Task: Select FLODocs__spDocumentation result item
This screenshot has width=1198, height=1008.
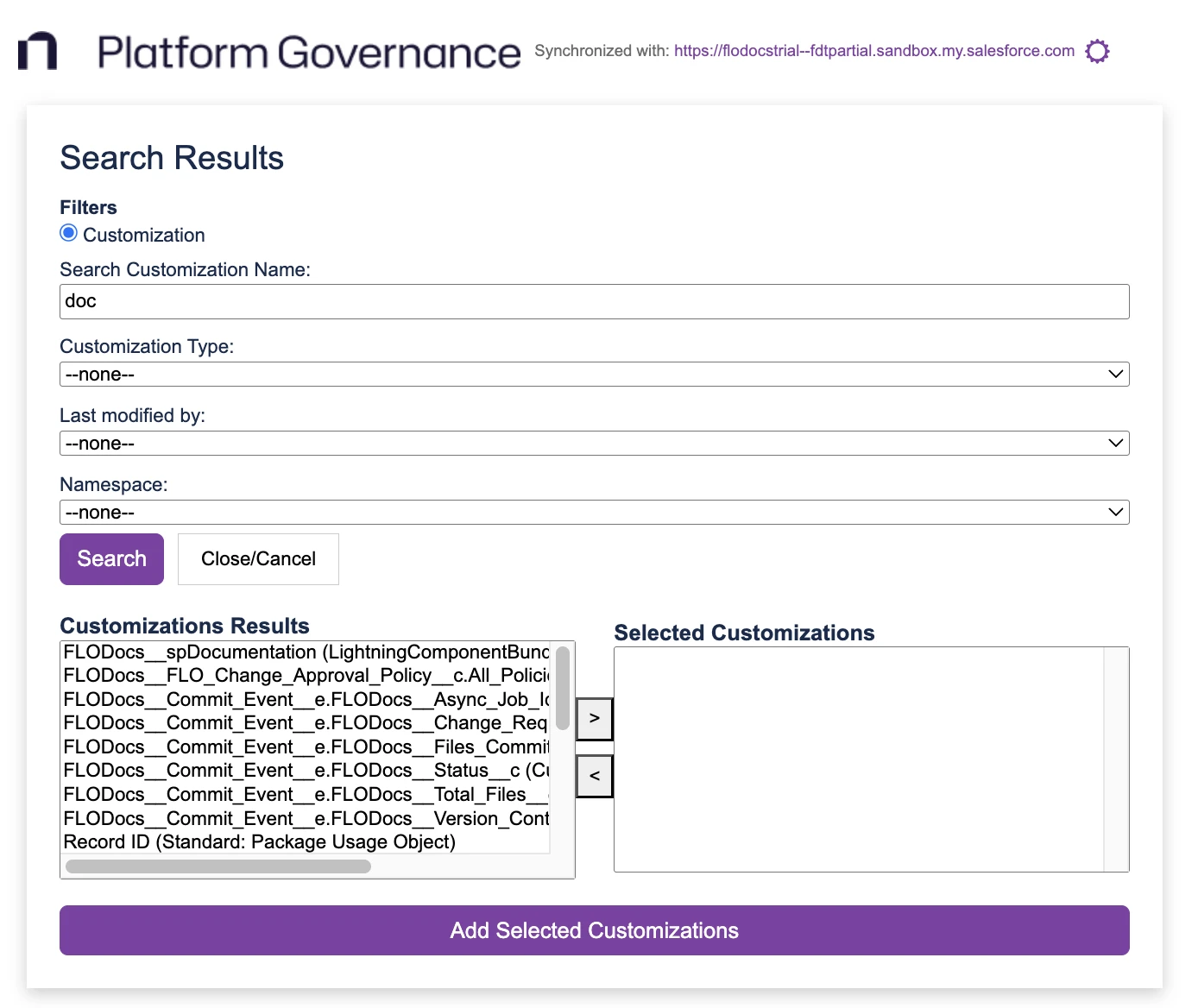Action: [x=306, y=652]
